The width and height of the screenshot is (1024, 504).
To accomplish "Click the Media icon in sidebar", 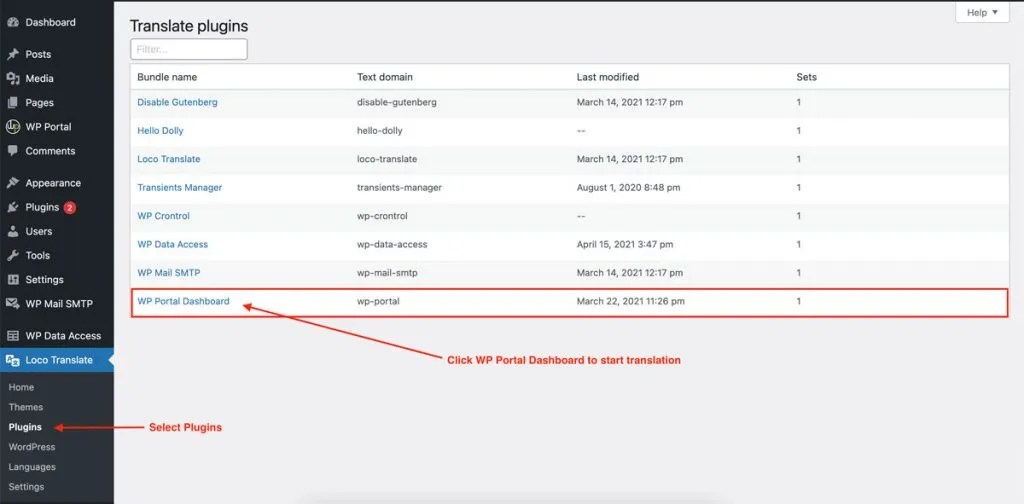I will click(12, 78).
